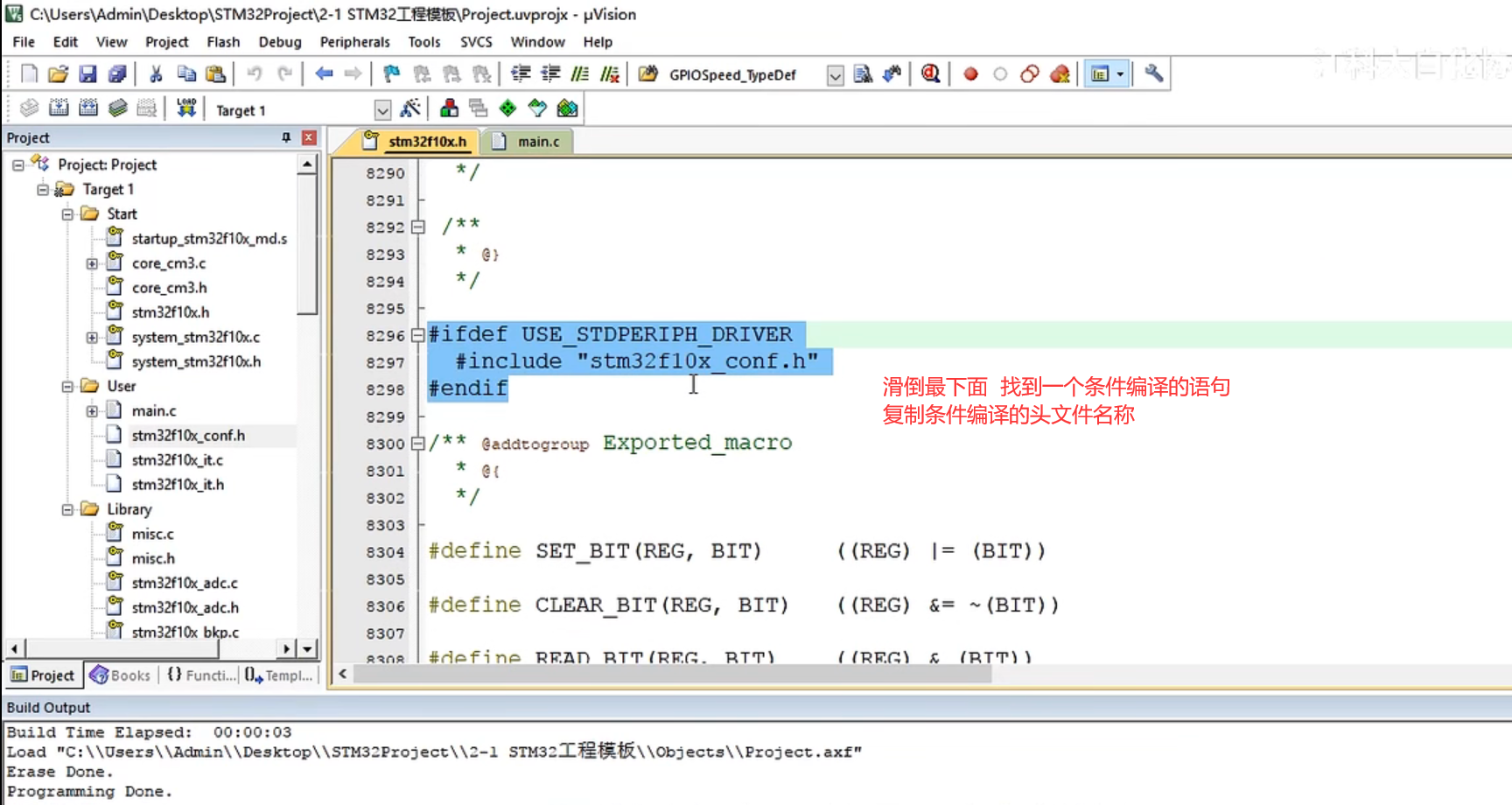Viewport: 1512px width, 805px height.
Task: Switch to the Books panel
Action: tap(120, 675)
